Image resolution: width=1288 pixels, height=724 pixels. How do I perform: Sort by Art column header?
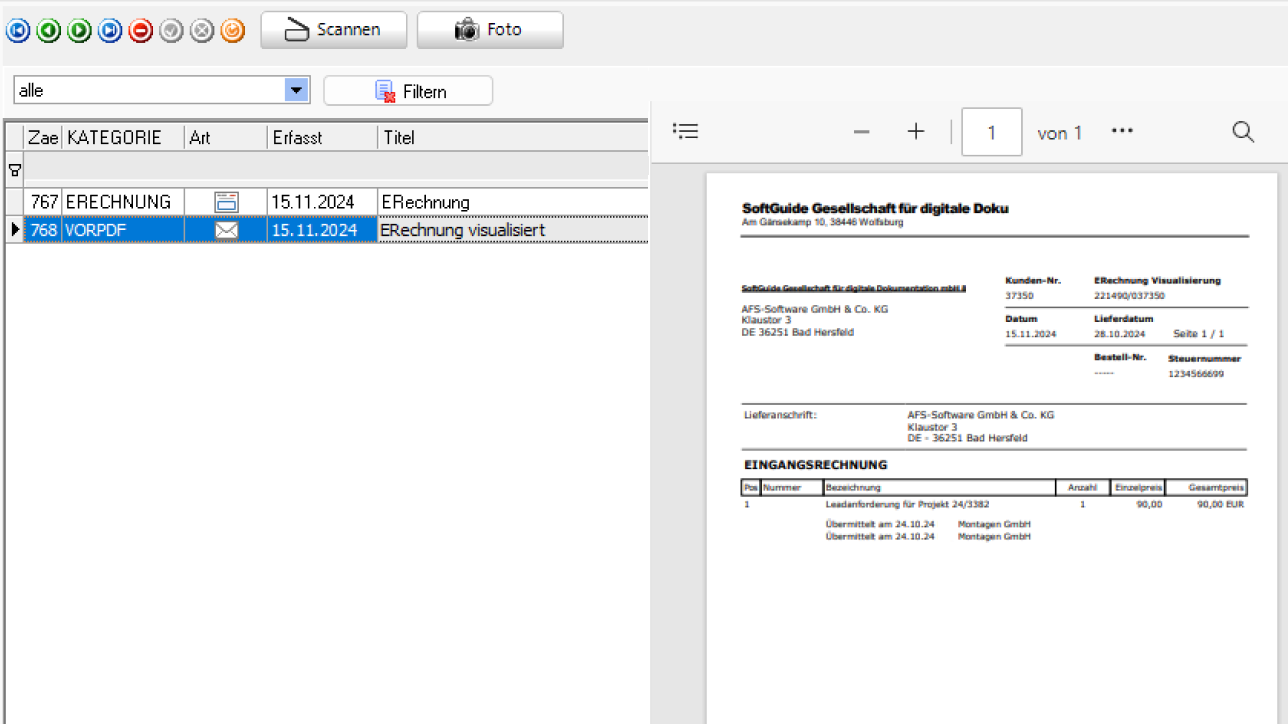tap(226, 138)
